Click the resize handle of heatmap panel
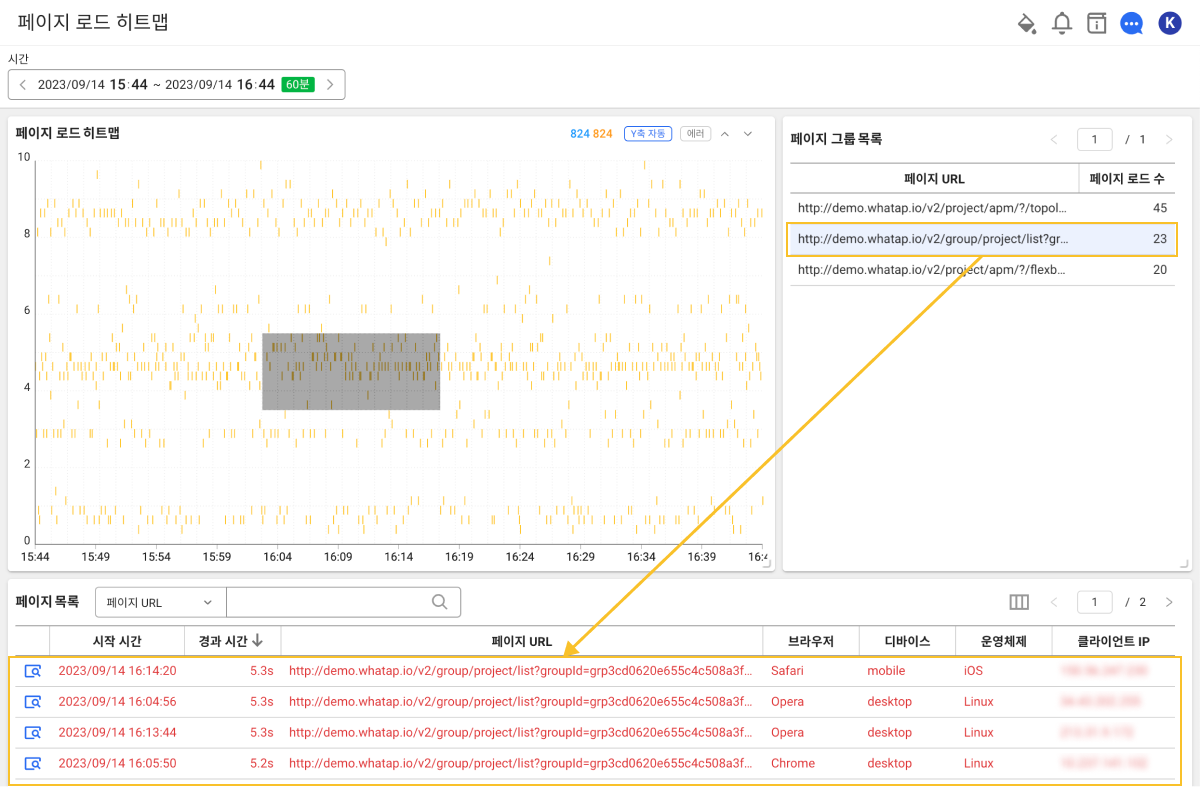 click(x=768, y=565)
